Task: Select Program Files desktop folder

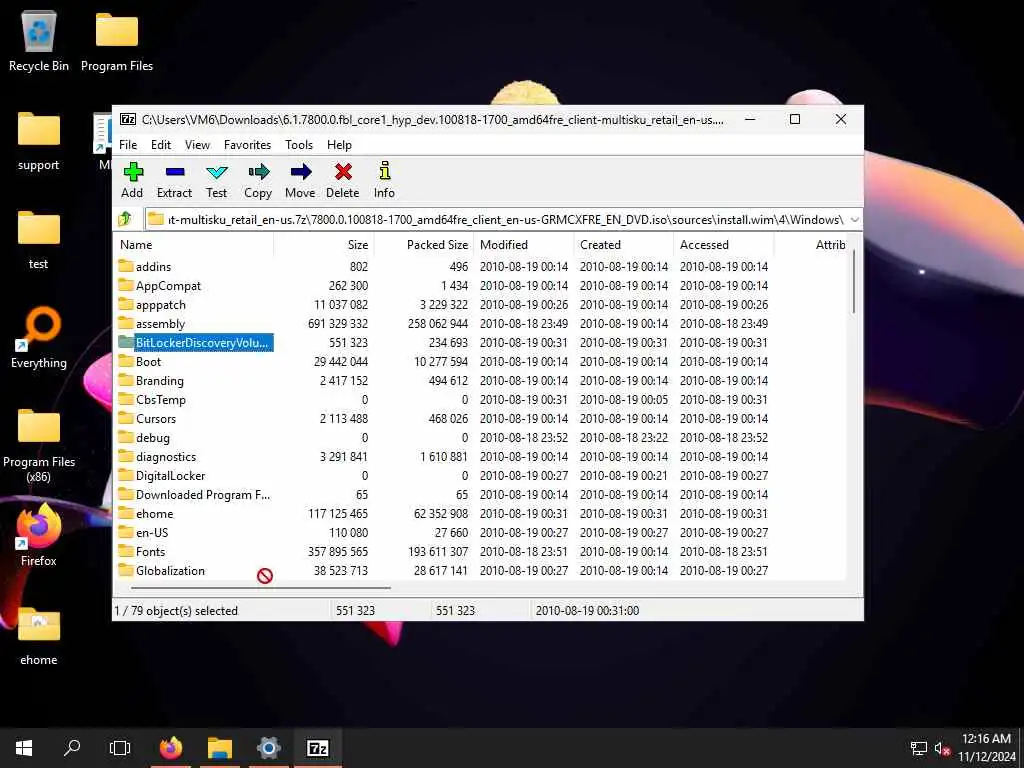Action: (117, 40)
